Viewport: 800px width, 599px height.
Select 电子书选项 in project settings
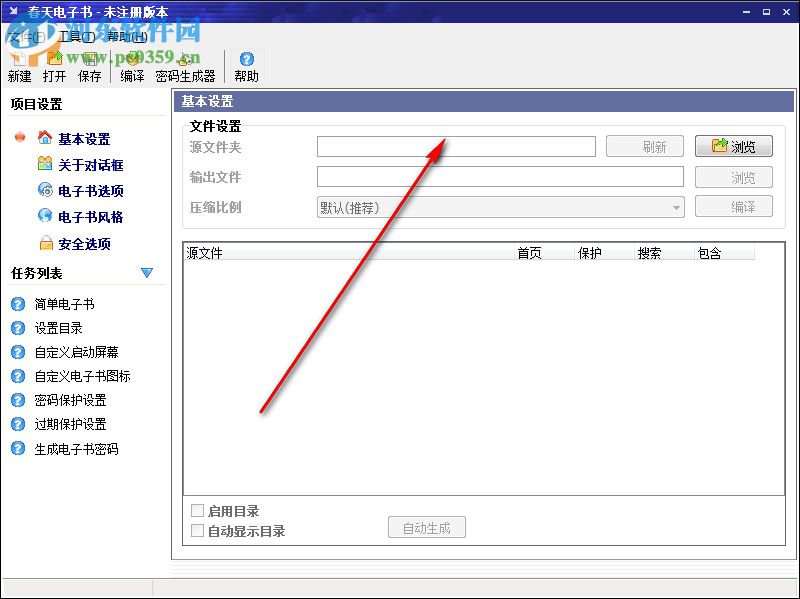(91, 191)
